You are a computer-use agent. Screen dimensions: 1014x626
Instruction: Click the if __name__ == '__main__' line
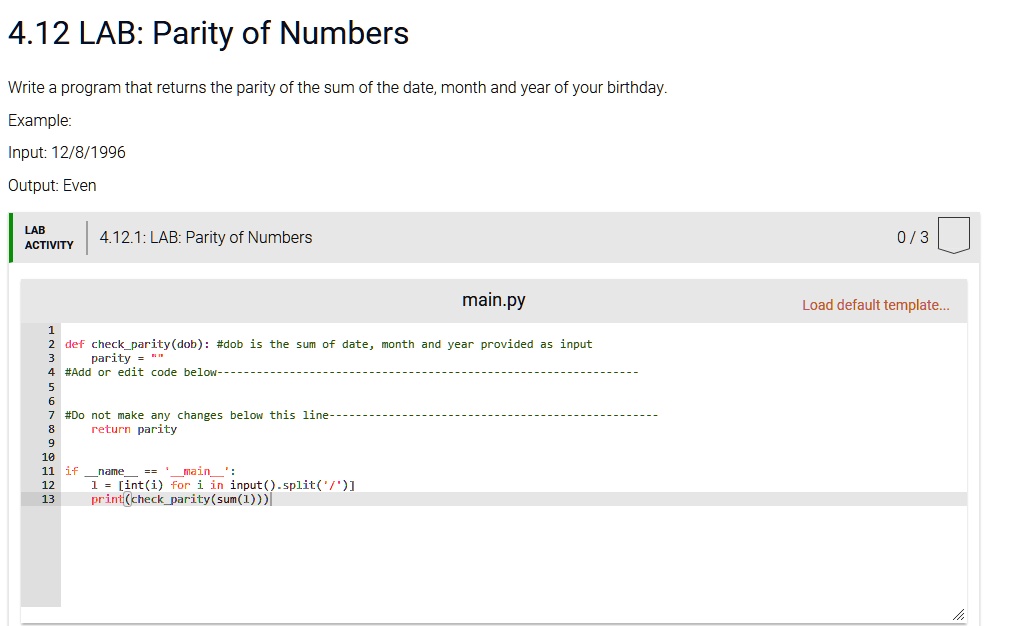tap(150, 471)
